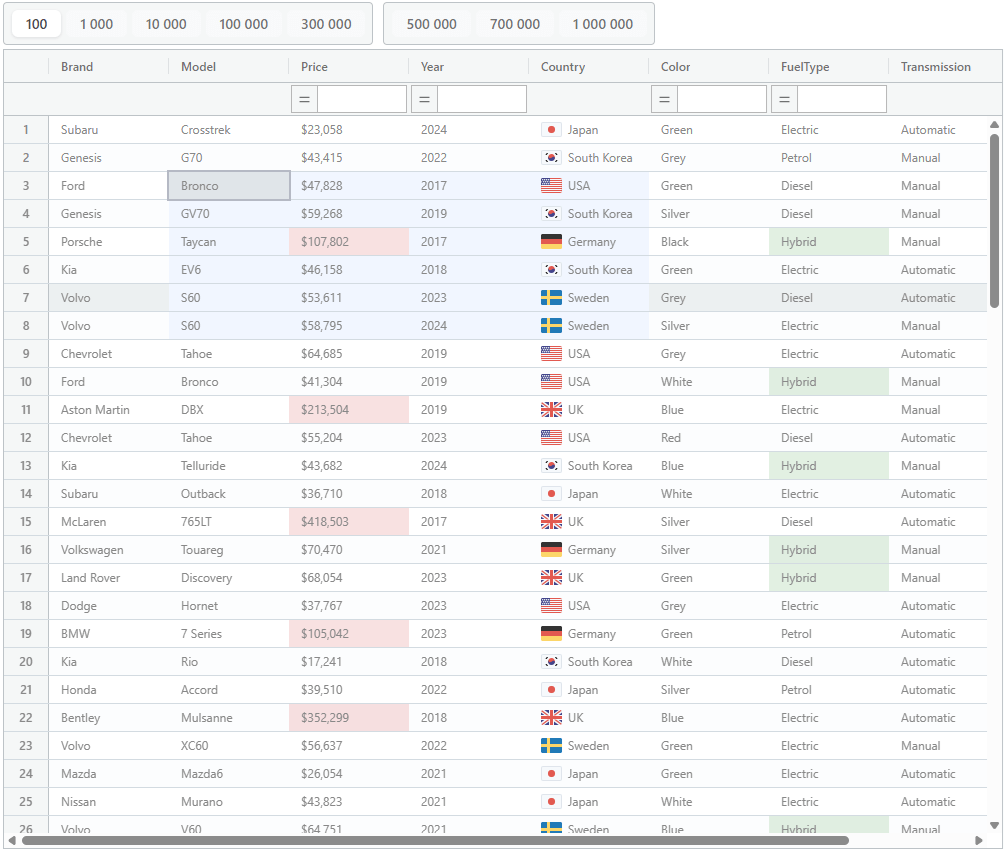
Task: Sort by the Brand column header
Action: click(77, 67)
